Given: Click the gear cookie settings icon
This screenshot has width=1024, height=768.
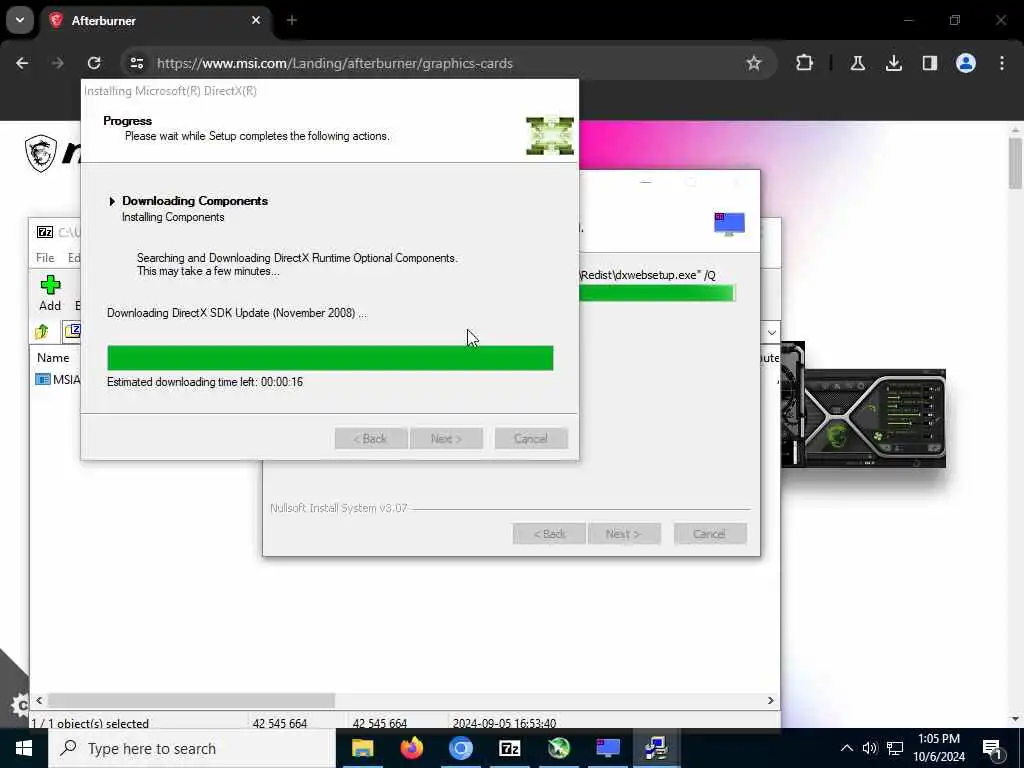Looking at the screenshot, I should click(20, 705).
